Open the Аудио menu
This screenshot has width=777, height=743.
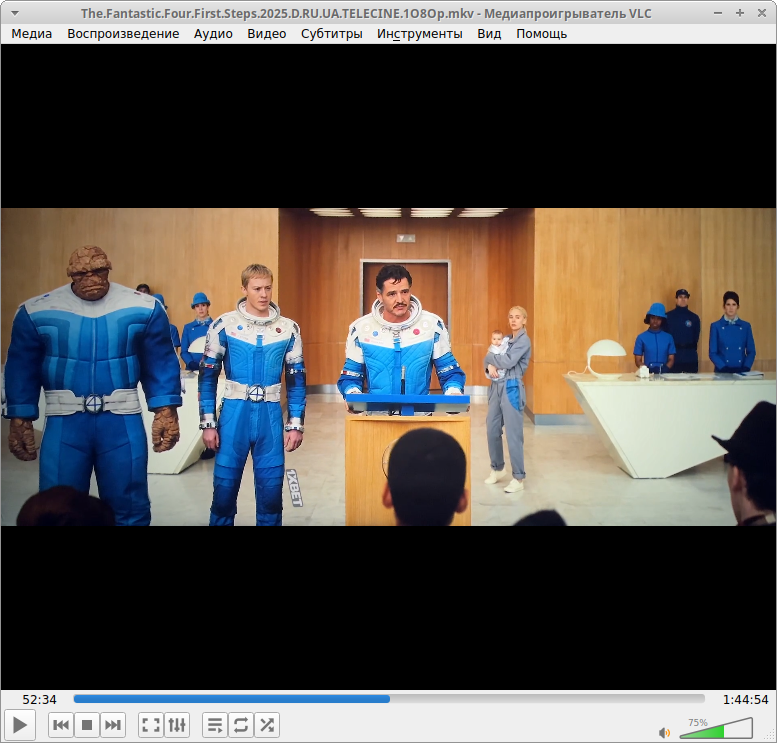click(x=213, y=34)
